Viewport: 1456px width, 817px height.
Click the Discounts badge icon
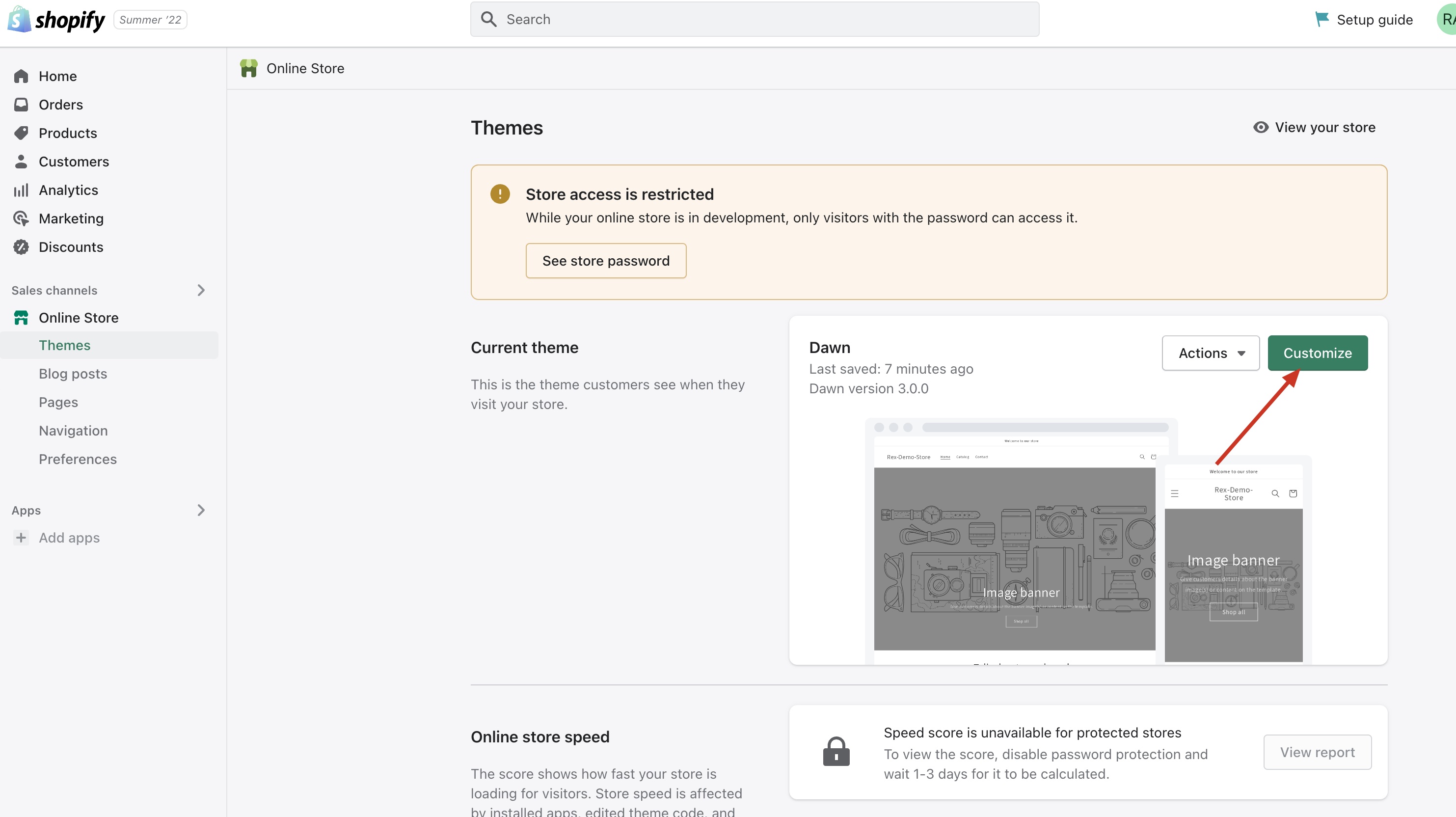[x=21, y=247]
